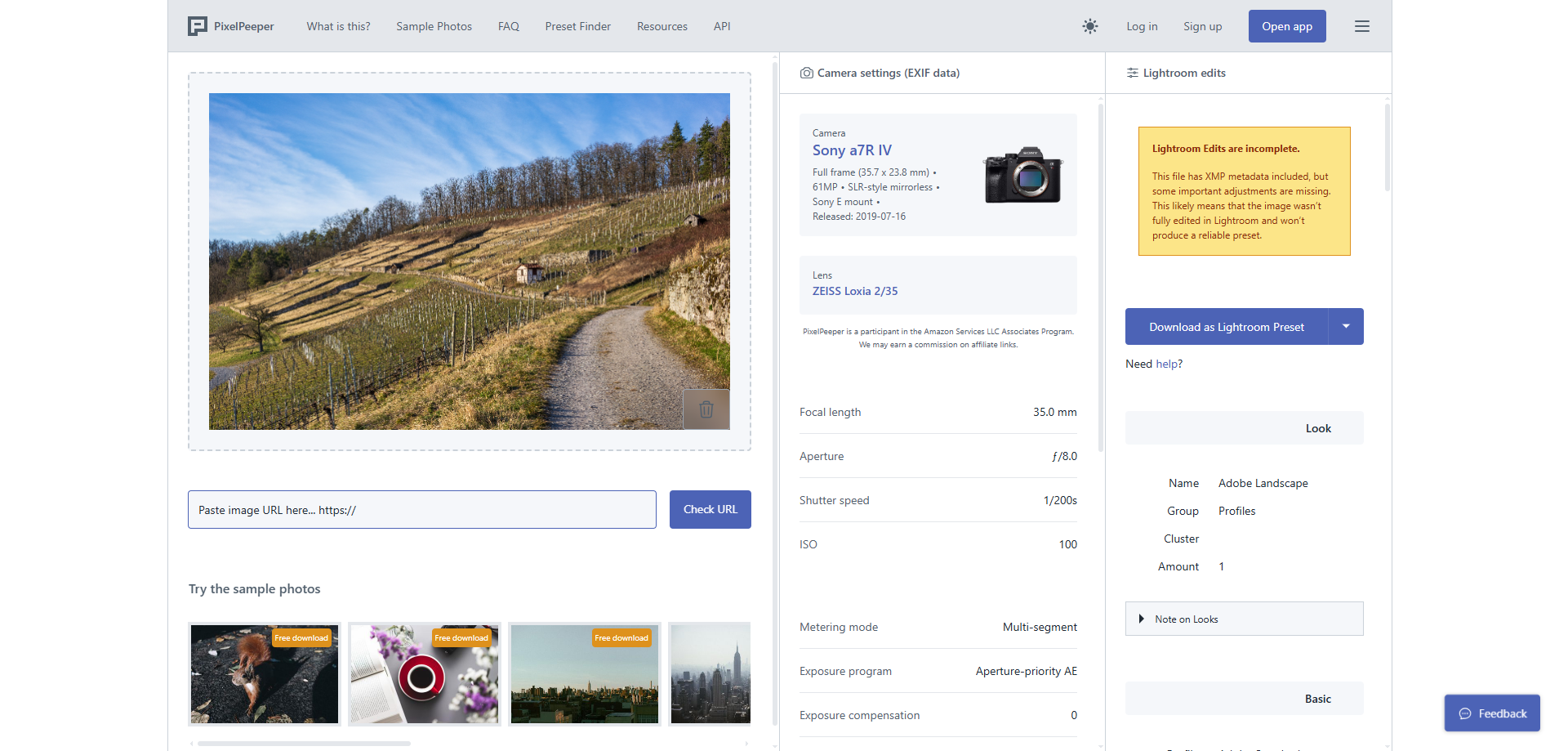
Task: Select the squirrel sample photo thumbnail
Action: coord(264,674)
